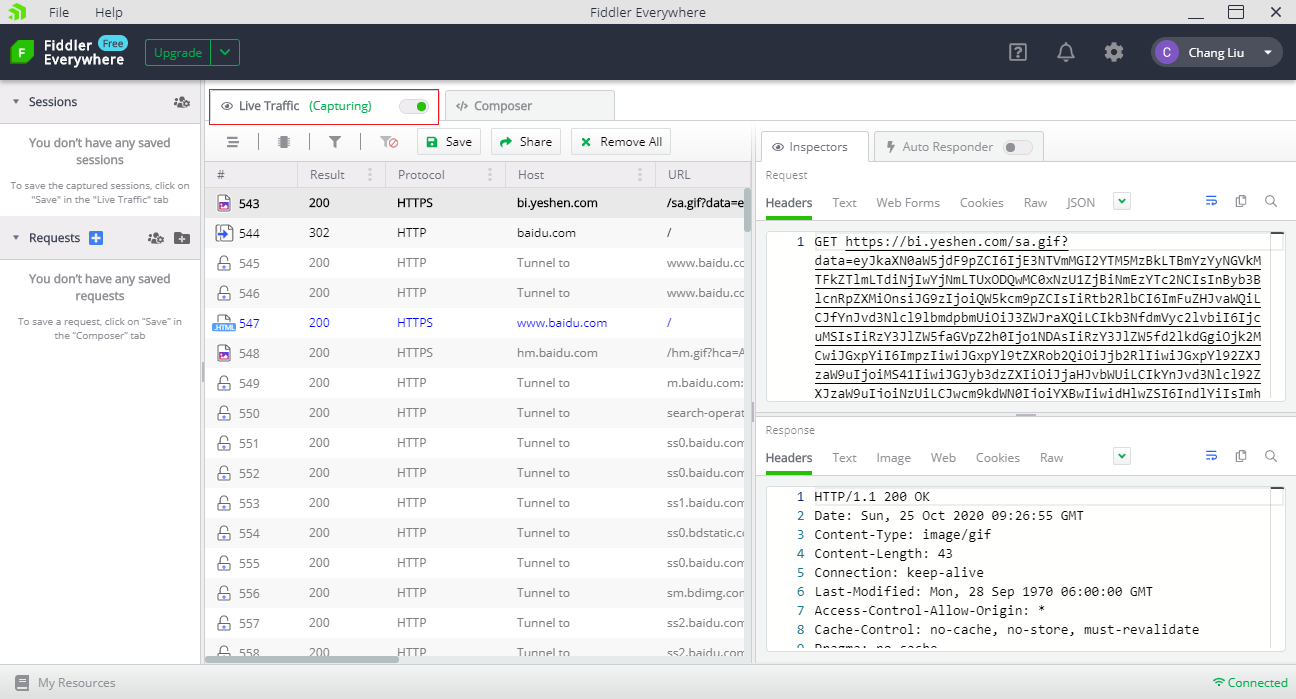
Task: Click the share sessions people icon
Action: tap(181, 102)
